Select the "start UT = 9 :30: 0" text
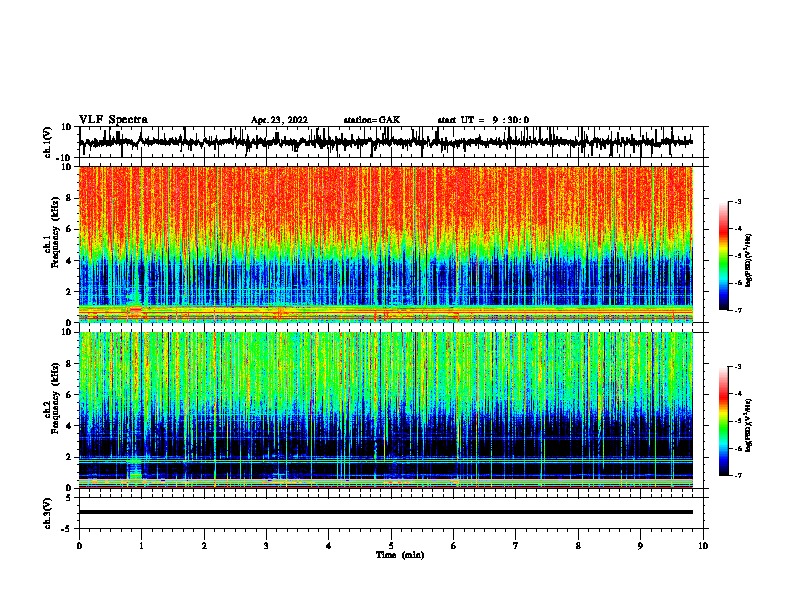The image size is (792, 612). [x=483, y=120]
